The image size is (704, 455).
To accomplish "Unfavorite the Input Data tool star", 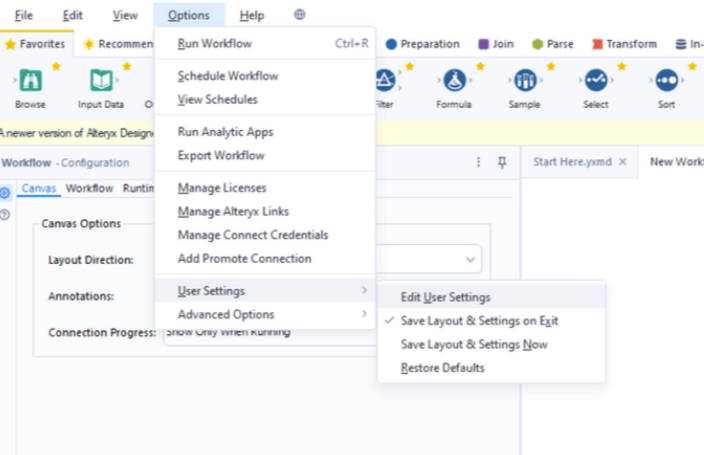I will [x=127, y=66].
